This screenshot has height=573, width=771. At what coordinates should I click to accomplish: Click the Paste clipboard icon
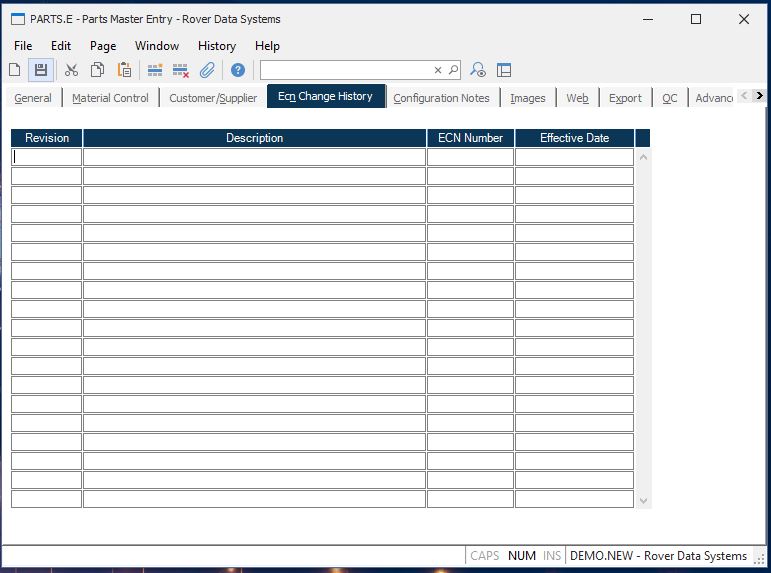pos(125,70)
